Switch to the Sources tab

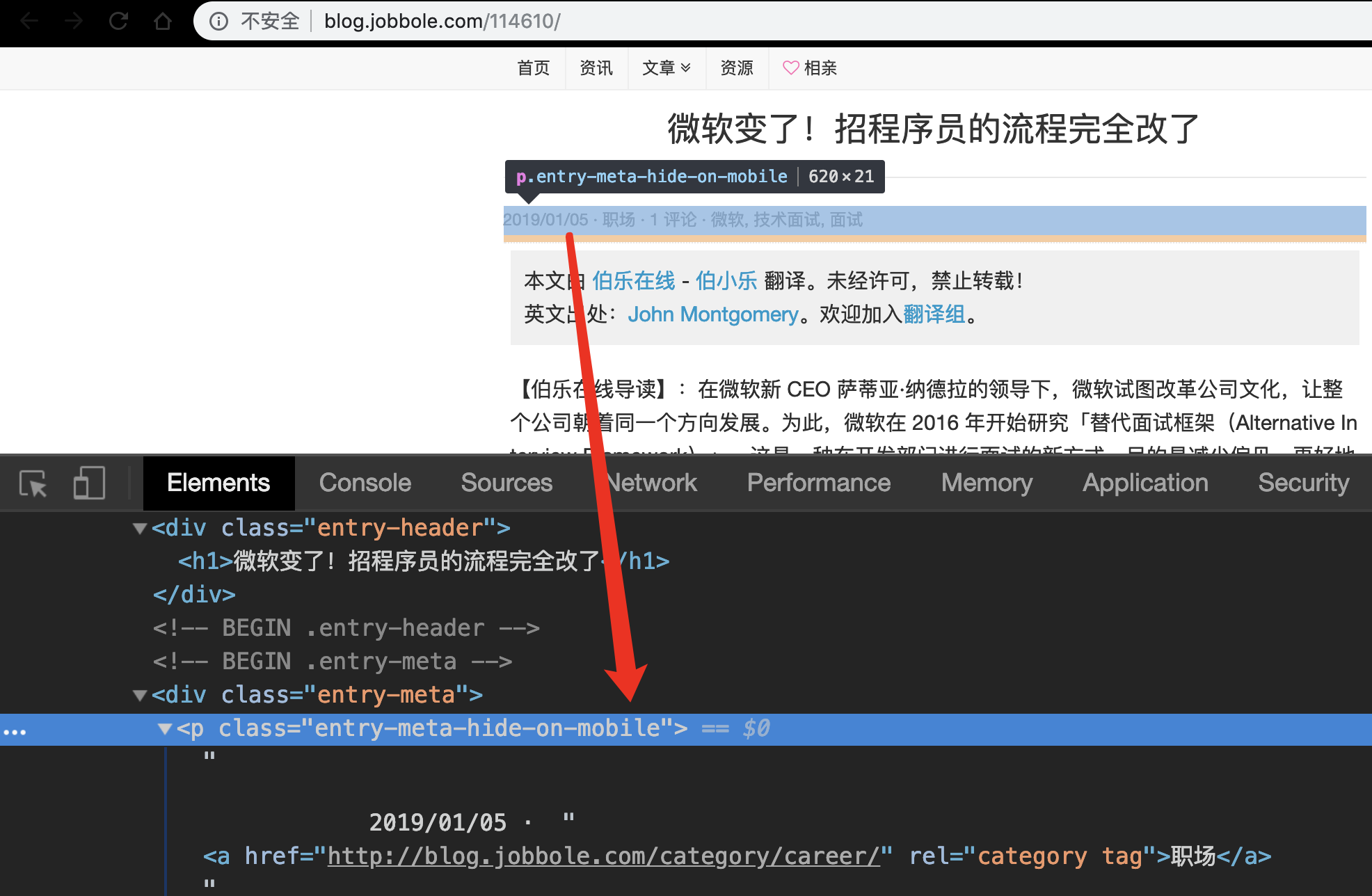coord(506,483)
